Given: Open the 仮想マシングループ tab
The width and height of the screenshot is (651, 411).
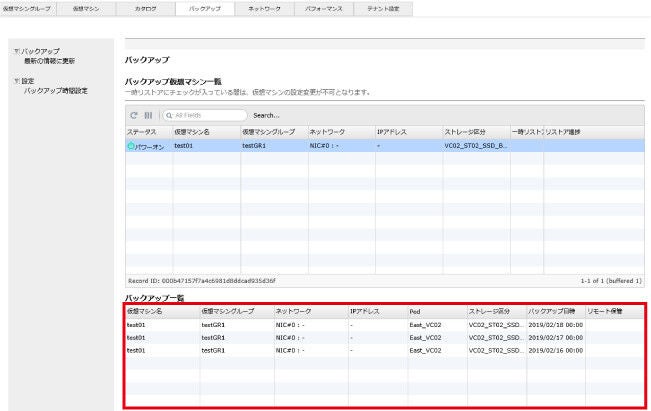Looking at the screenshot, I should [x=28, y=8].
